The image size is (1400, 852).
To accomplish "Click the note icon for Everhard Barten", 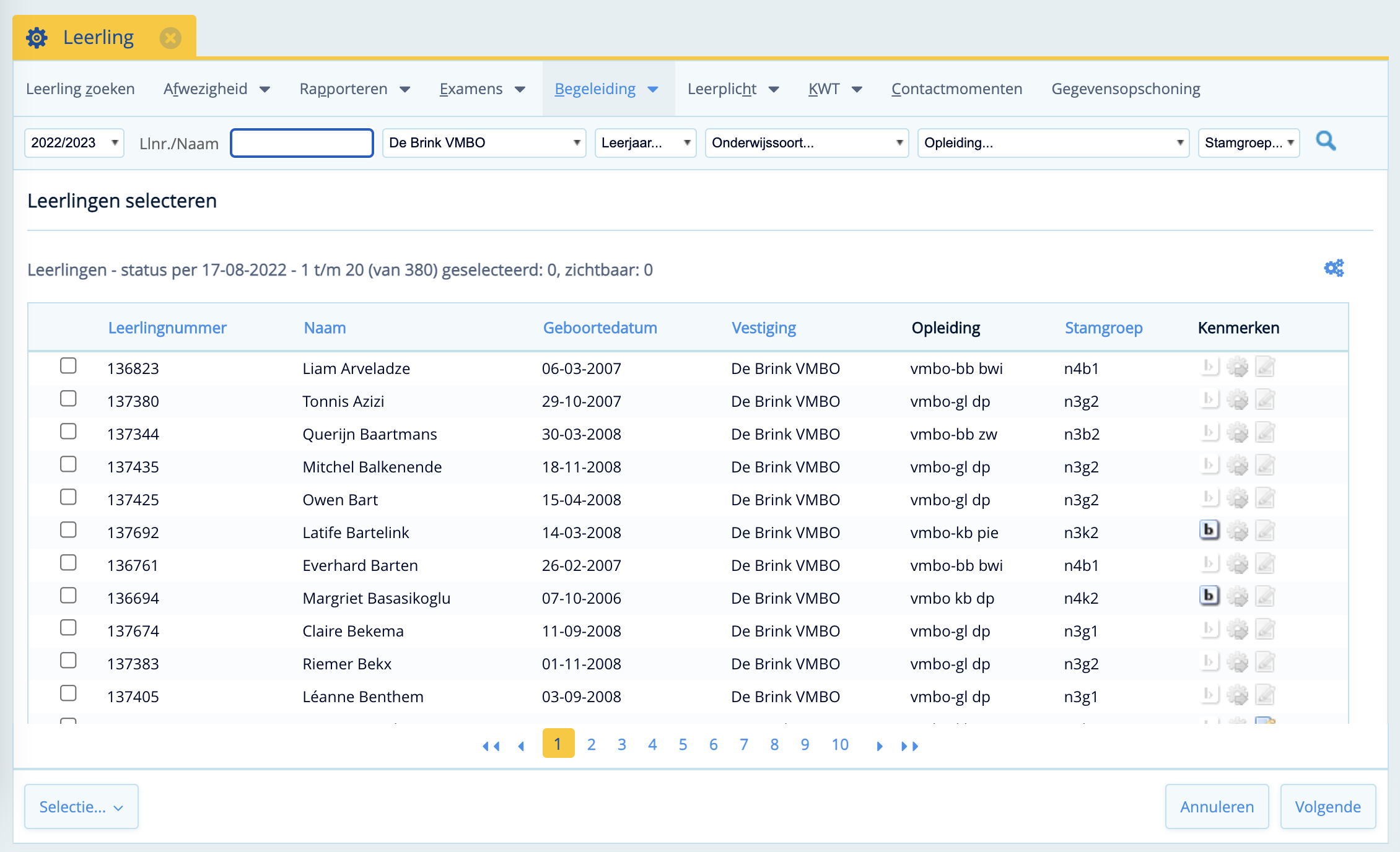I will [1265, 564].
